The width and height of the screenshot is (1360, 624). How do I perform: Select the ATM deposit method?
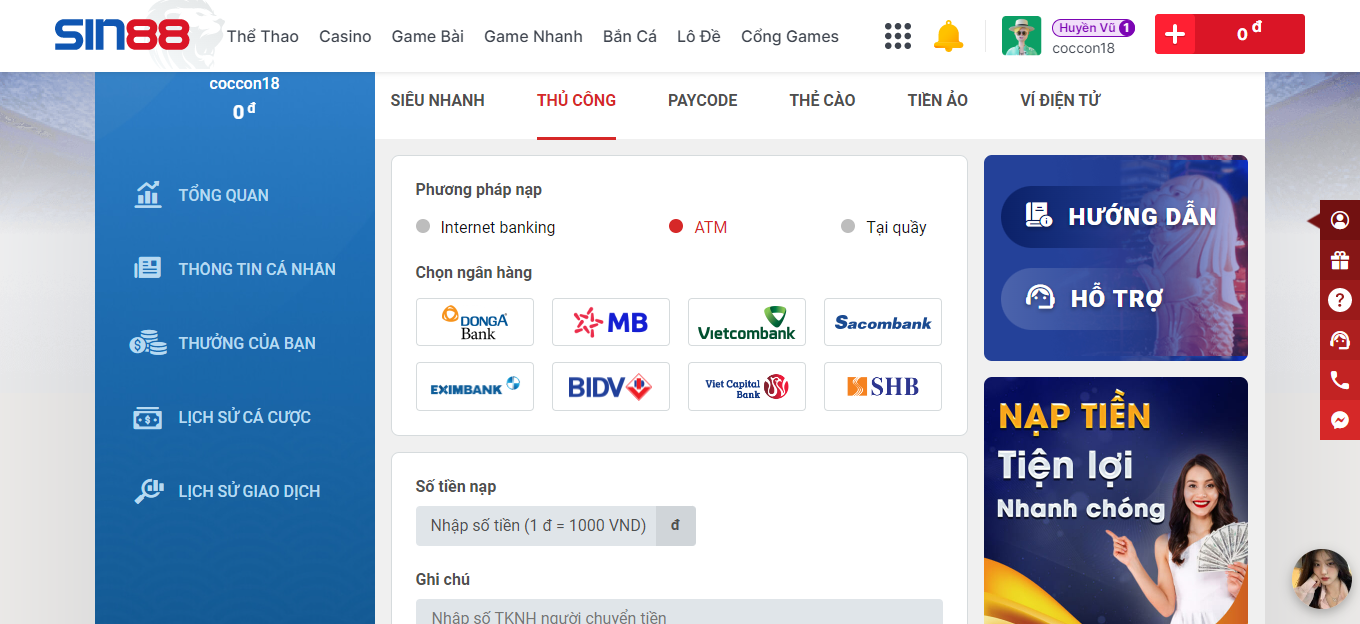click(x=698, y=227)
